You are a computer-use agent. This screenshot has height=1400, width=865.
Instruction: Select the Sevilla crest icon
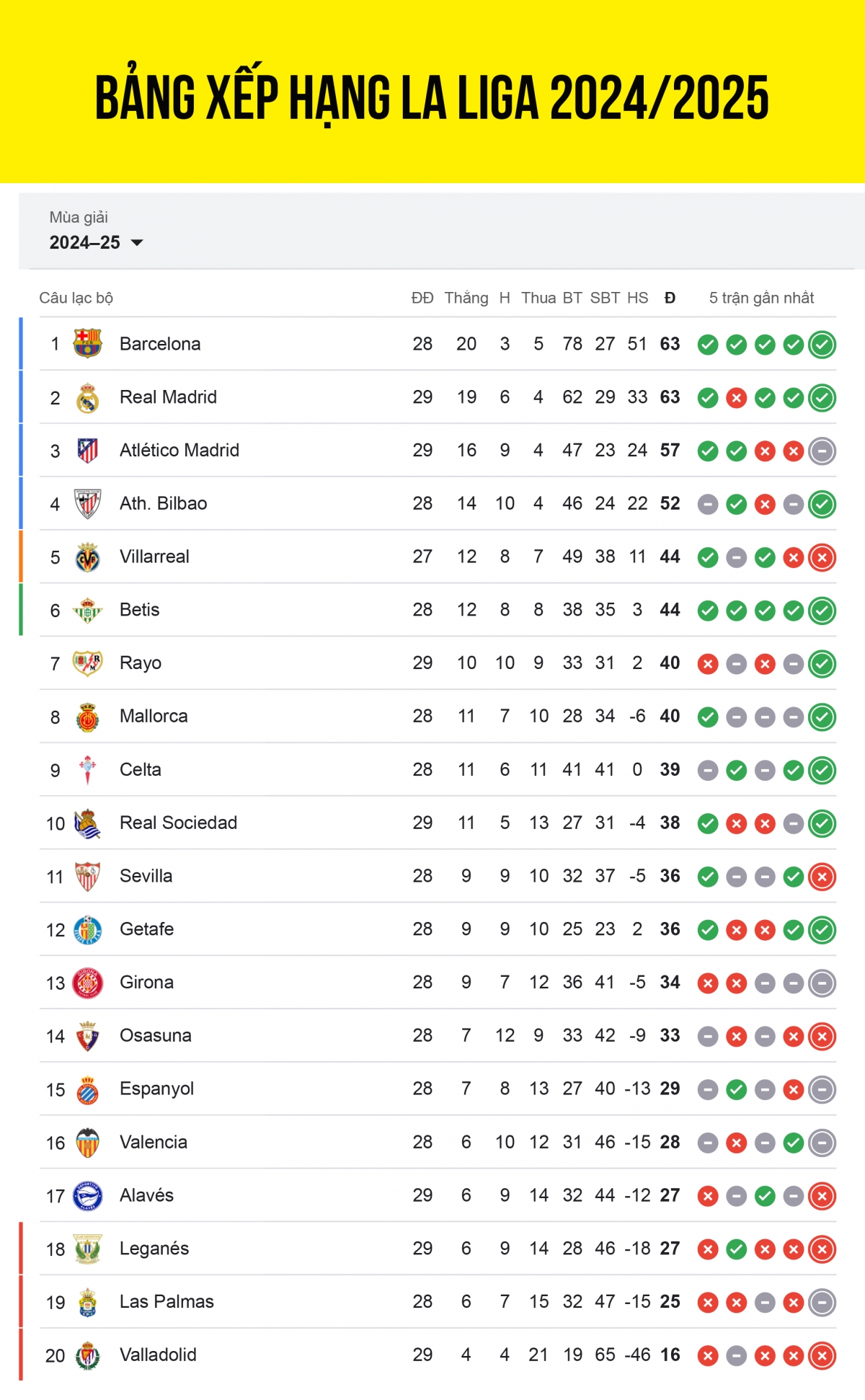pos(86,876)
